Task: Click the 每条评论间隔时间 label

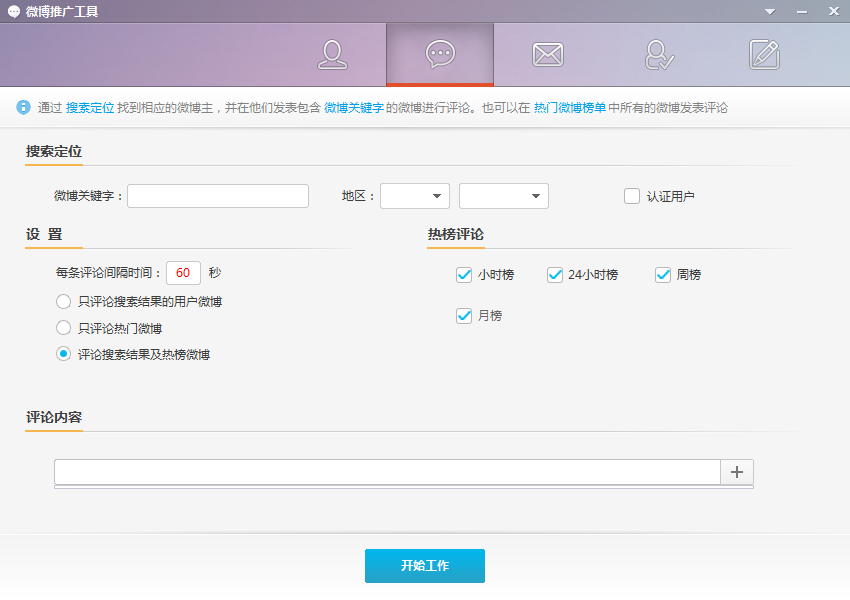Action: point(108,273)
